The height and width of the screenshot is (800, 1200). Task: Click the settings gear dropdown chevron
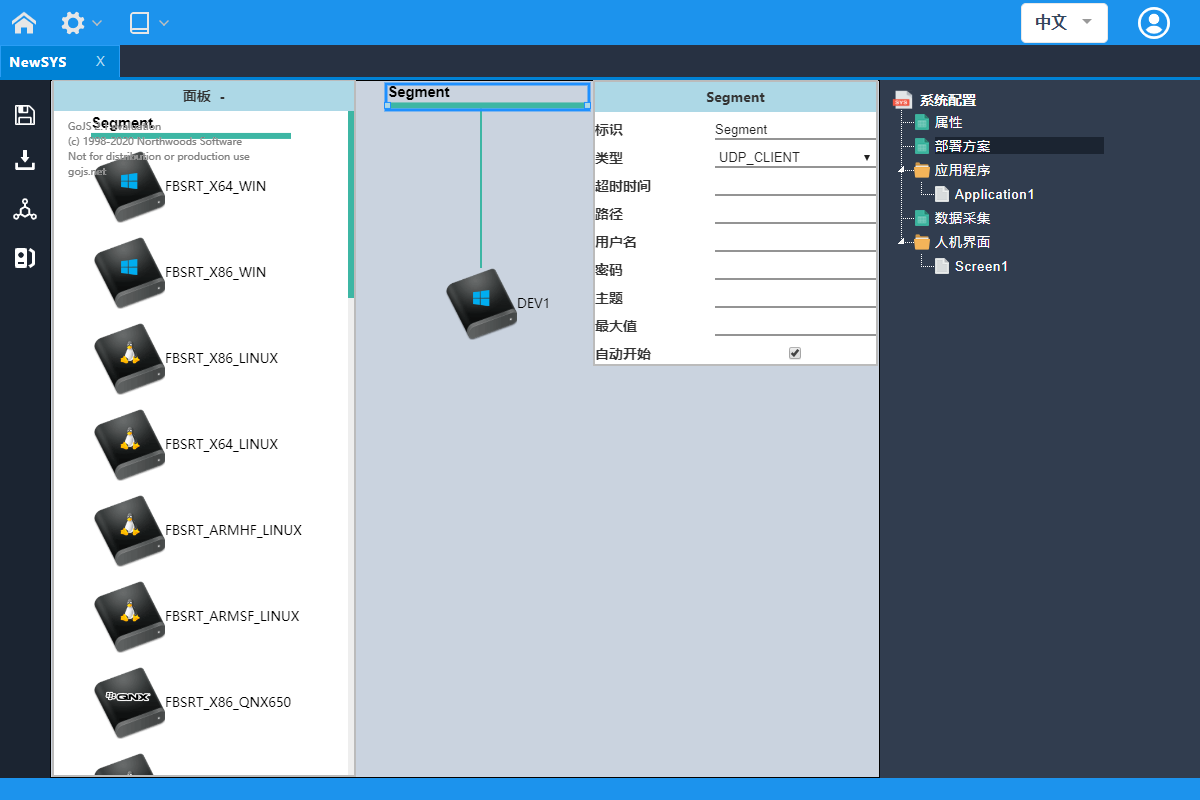(97, 23)
